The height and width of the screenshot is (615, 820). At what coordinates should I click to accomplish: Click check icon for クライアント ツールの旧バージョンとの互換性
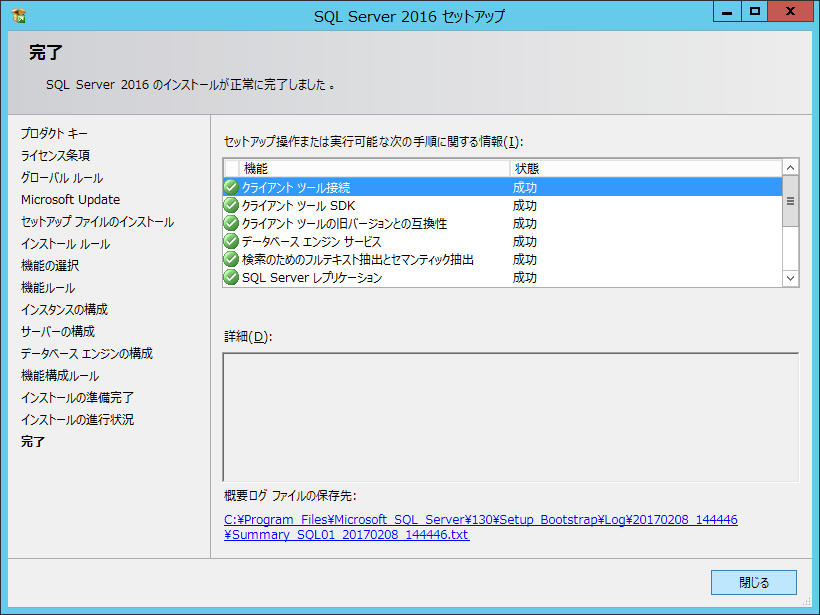231,223
